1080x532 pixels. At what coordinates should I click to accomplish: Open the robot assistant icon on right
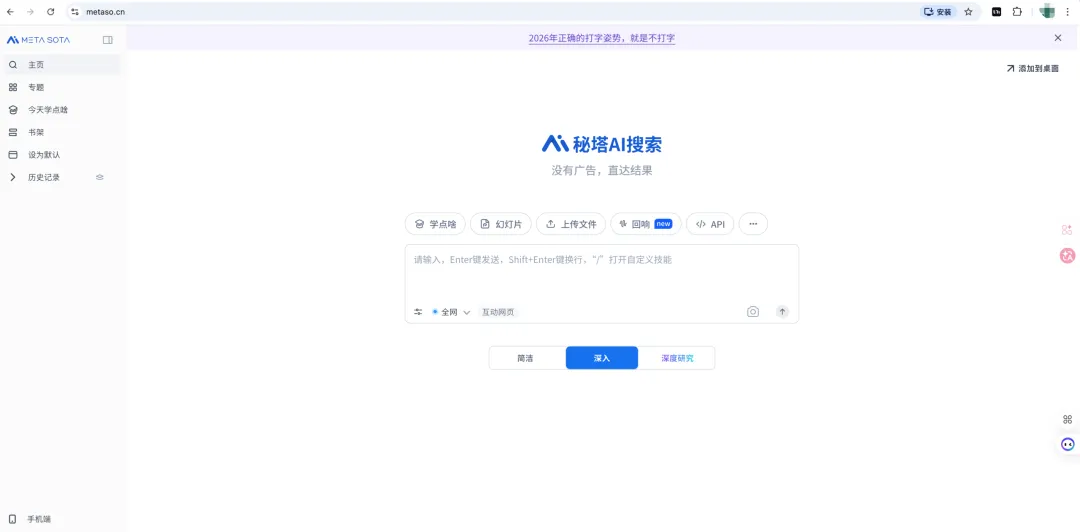(x=1068, y=444)
